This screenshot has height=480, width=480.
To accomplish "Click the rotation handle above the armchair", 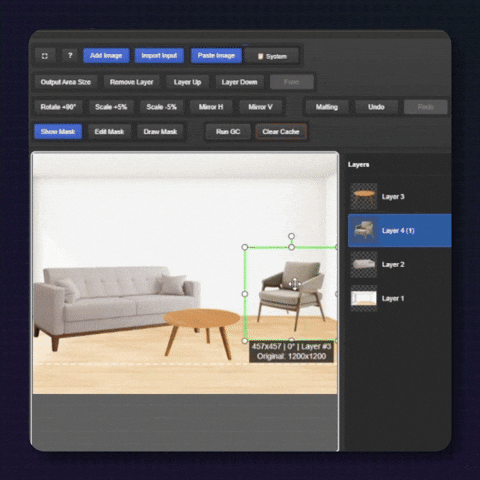I will [x=291, y=236].
